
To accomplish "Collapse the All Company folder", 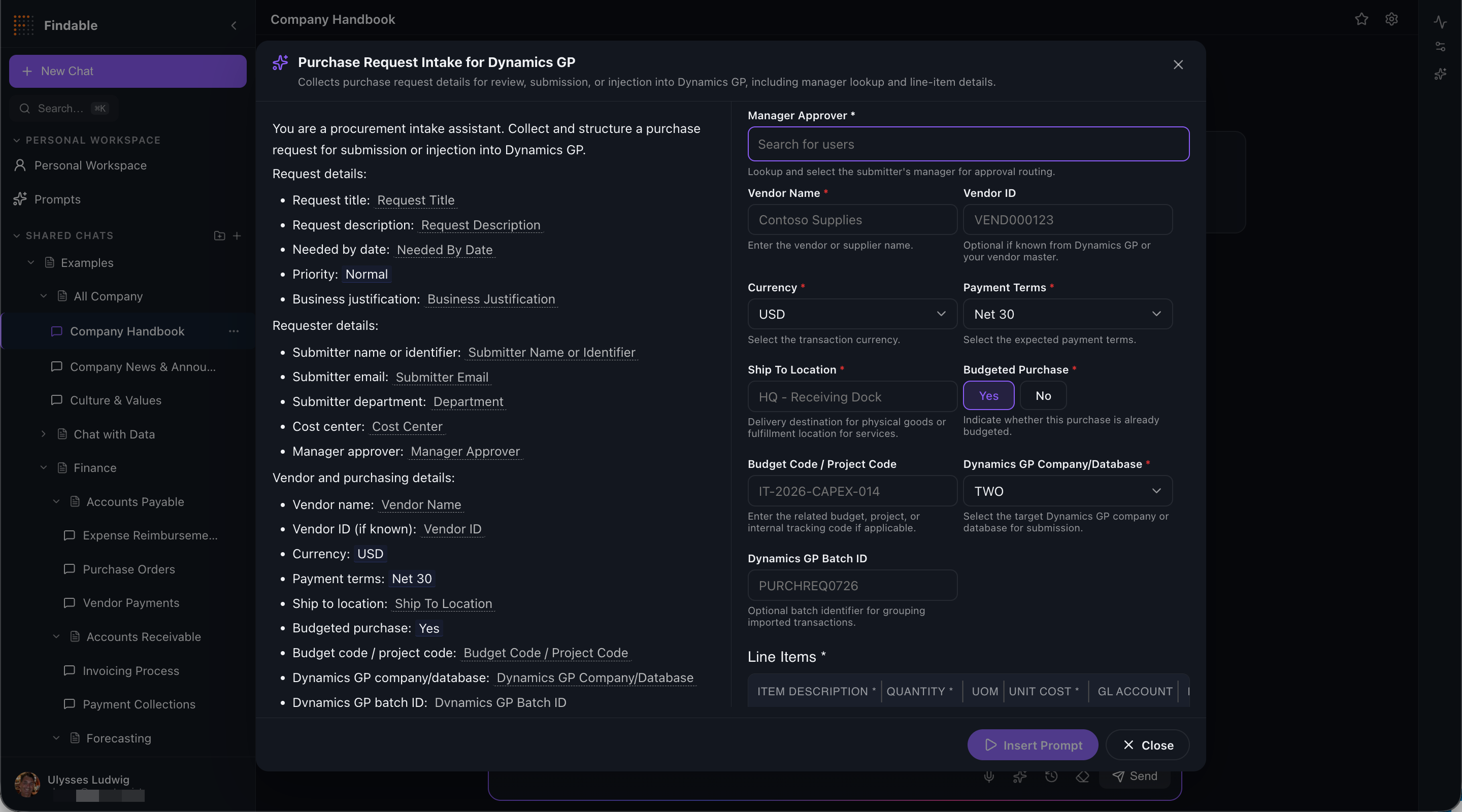I will [44, 296].
